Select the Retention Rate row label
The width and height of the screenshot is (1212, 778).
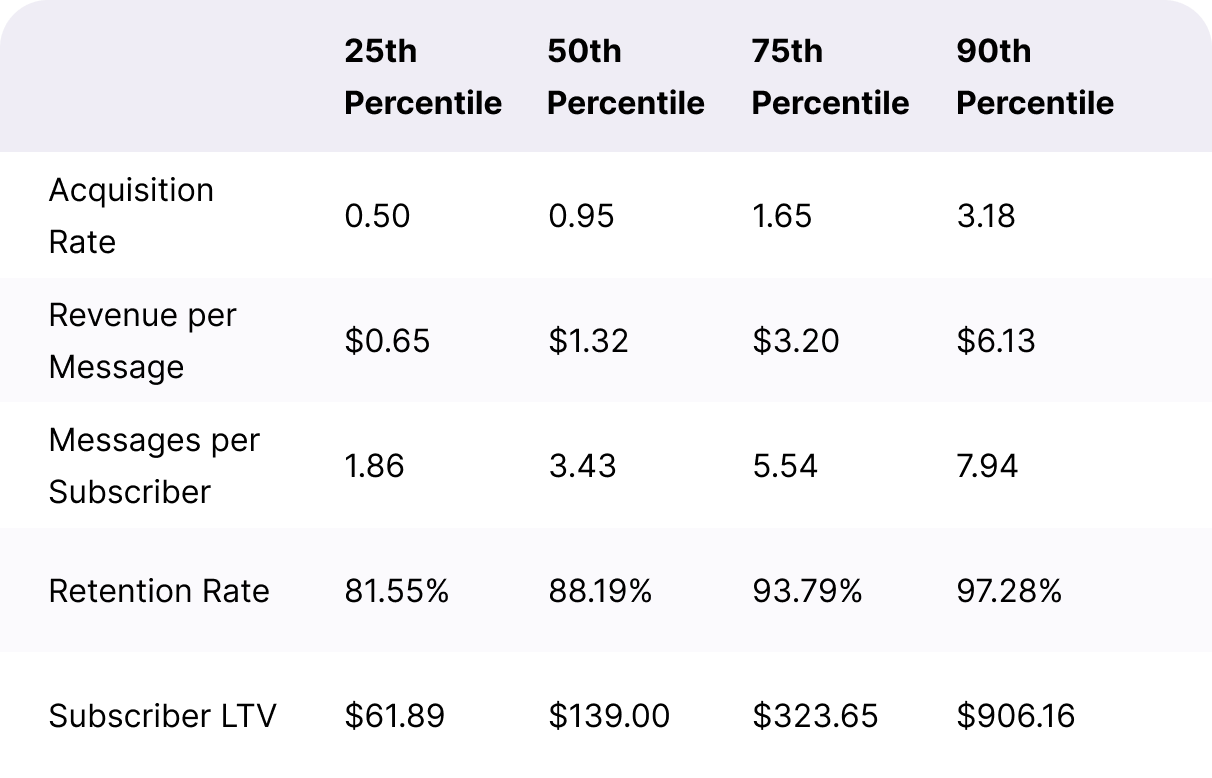pyautogui.click(x=159, y=591)
